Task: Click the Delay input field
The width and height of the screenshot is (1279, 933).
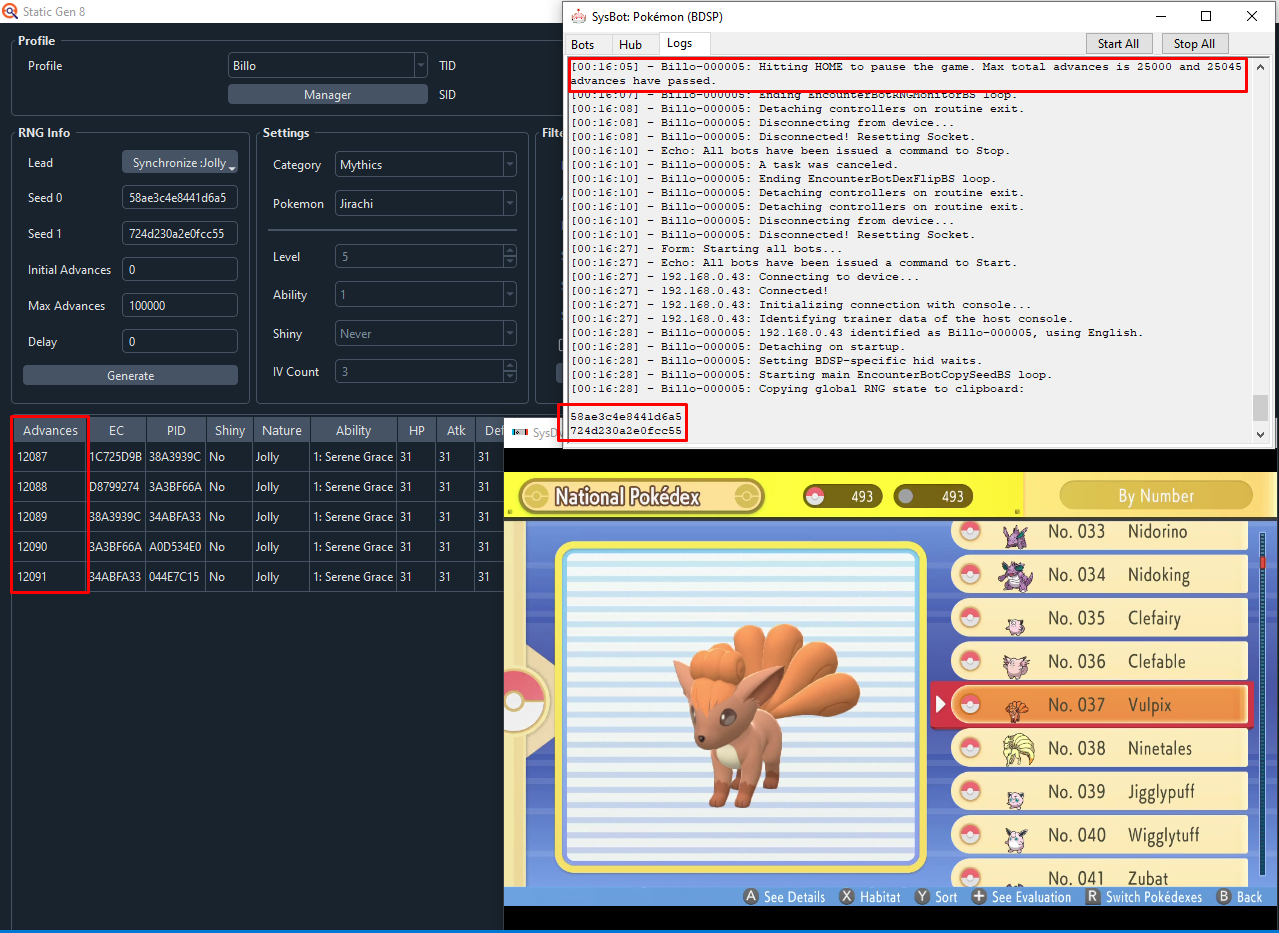Action: pyautogui.click(x=180, y=342)
